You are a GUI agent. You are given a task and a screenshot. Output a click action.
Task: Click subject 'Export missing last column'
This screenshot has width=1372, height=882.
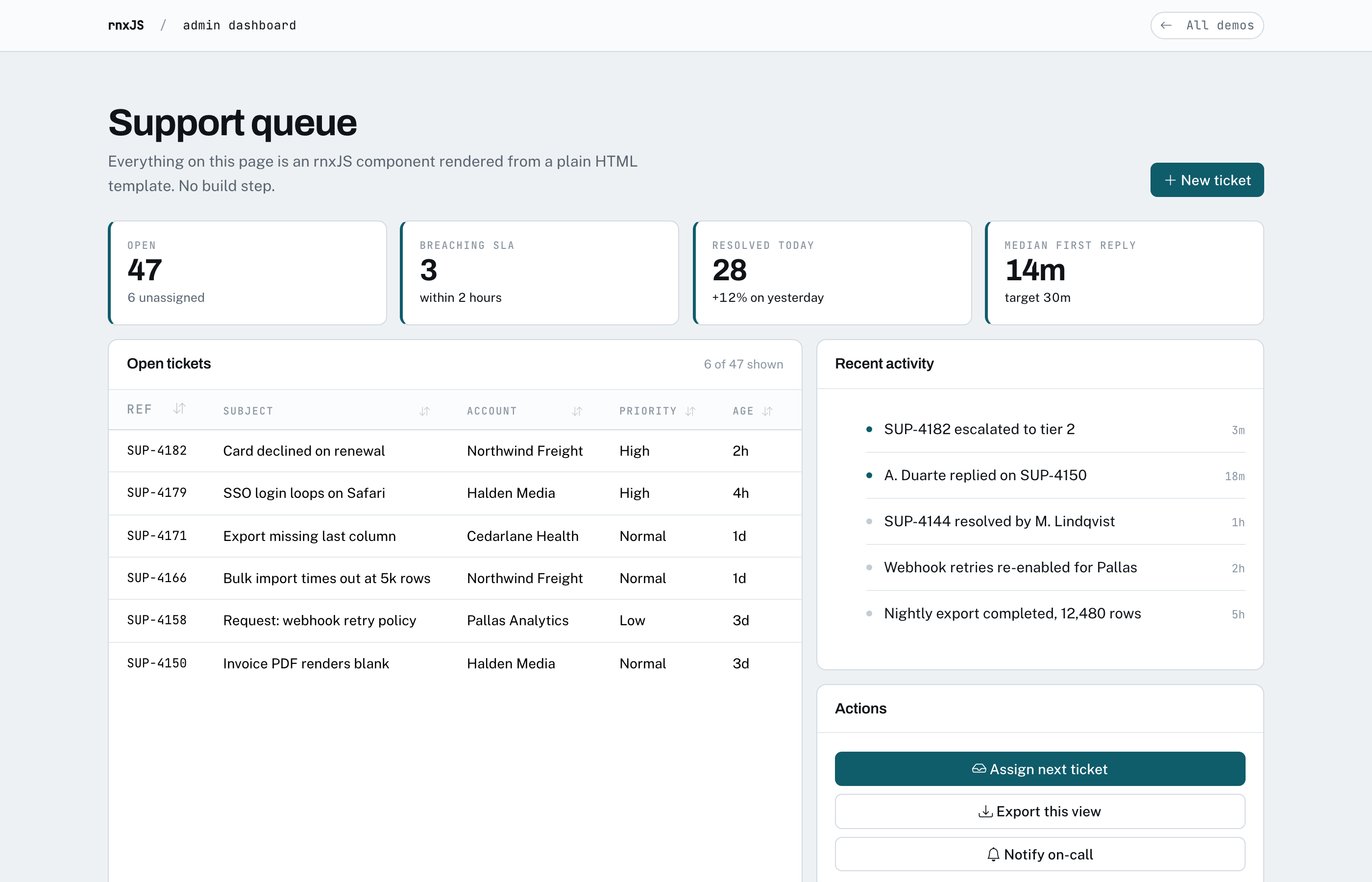pyautogui.click(x=309, y=536)
